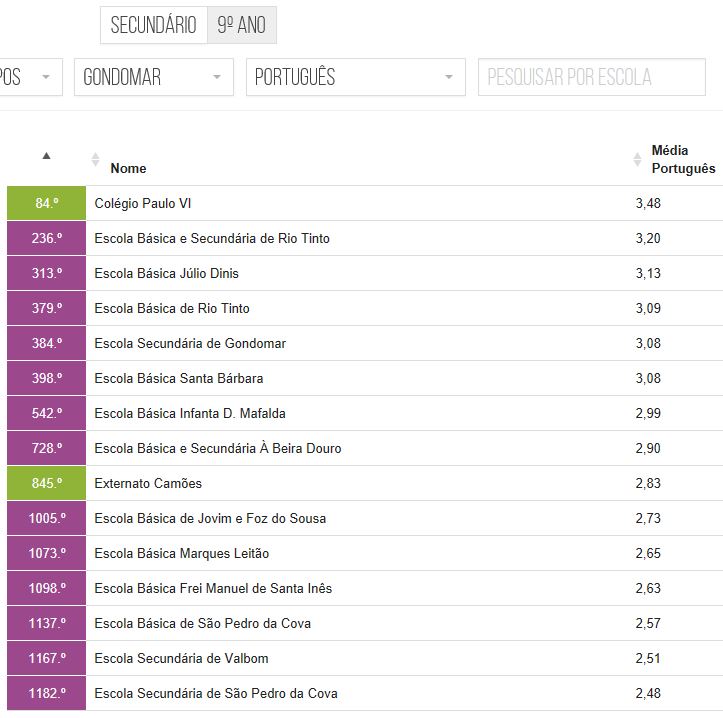Select Escola Básica Marques Leitão

point(365,553)
